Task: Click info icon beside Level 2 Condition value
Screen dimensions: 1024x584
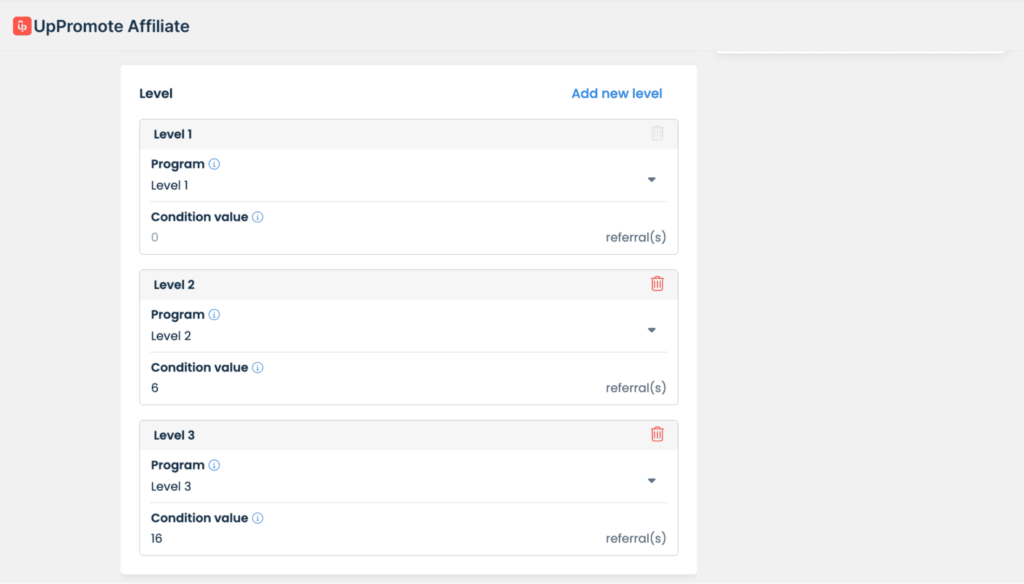Action: [257, 368]
